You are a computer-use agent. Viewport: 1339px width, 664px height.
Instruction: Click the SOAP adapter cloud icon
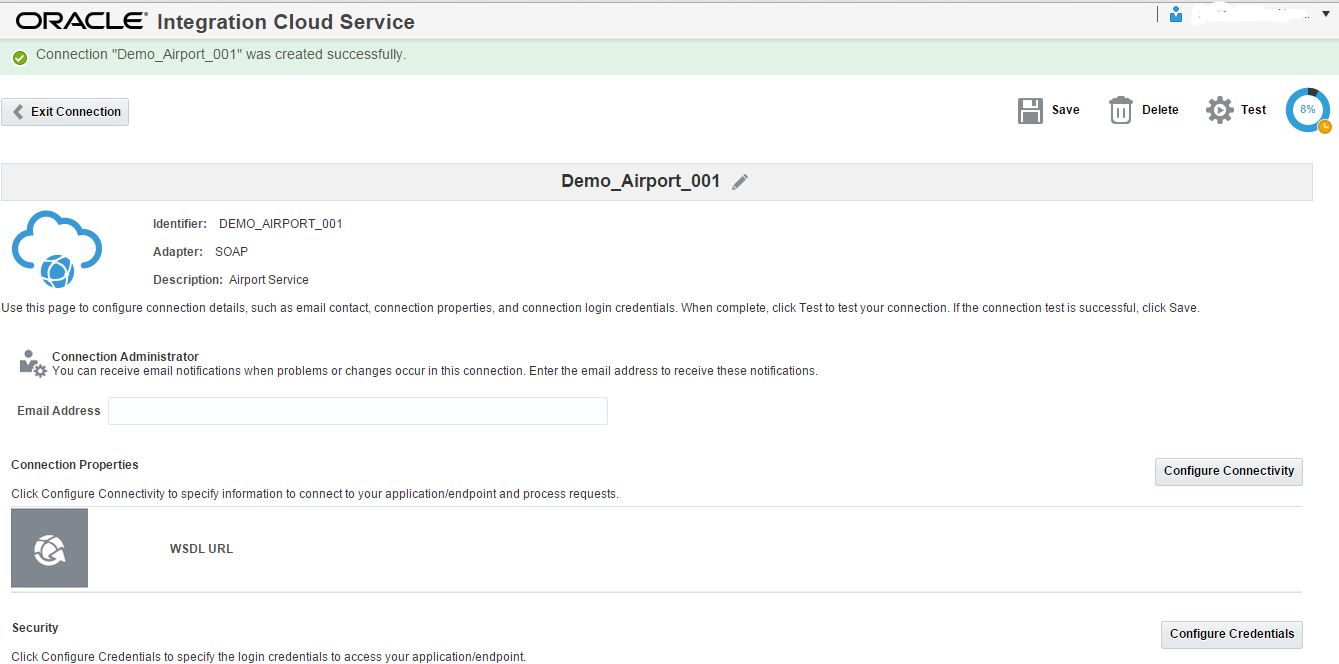[55, 248]
